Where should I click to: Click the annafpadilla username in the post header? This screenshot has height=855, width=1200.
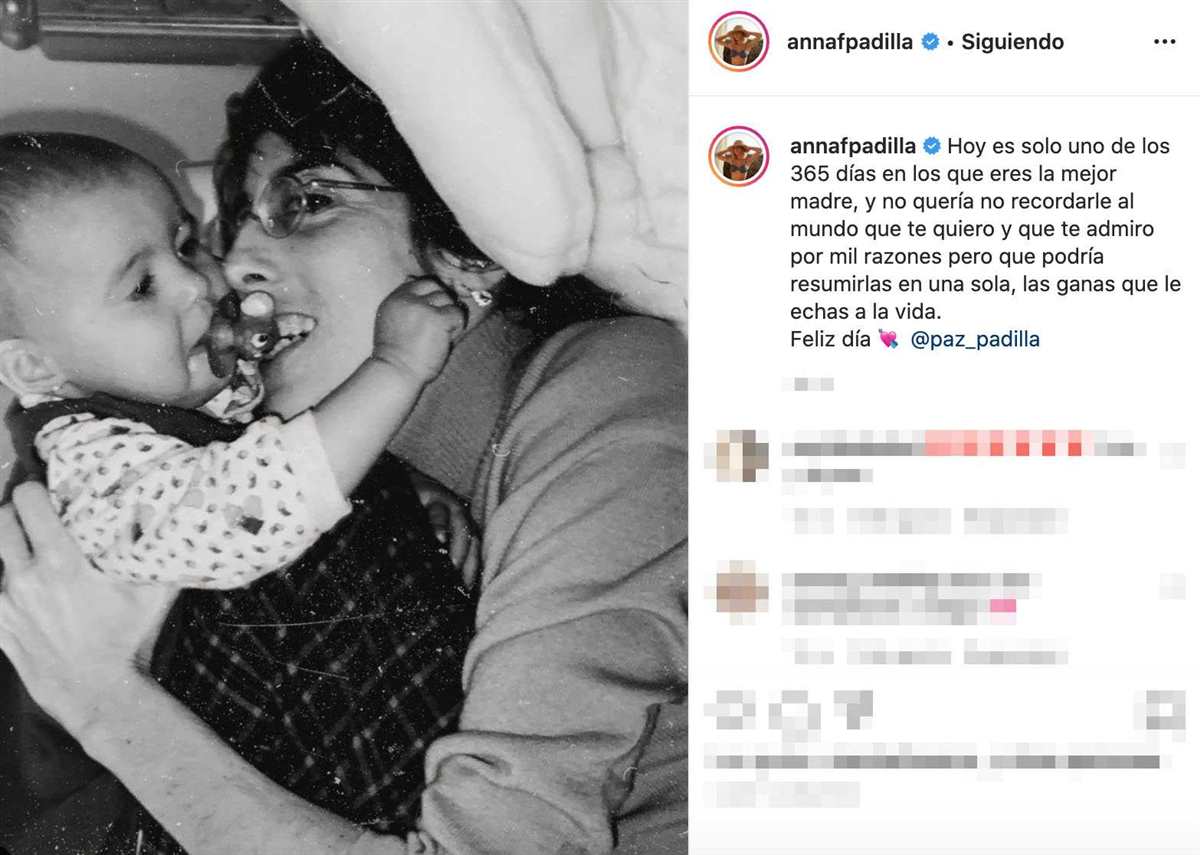click(850, 42)
